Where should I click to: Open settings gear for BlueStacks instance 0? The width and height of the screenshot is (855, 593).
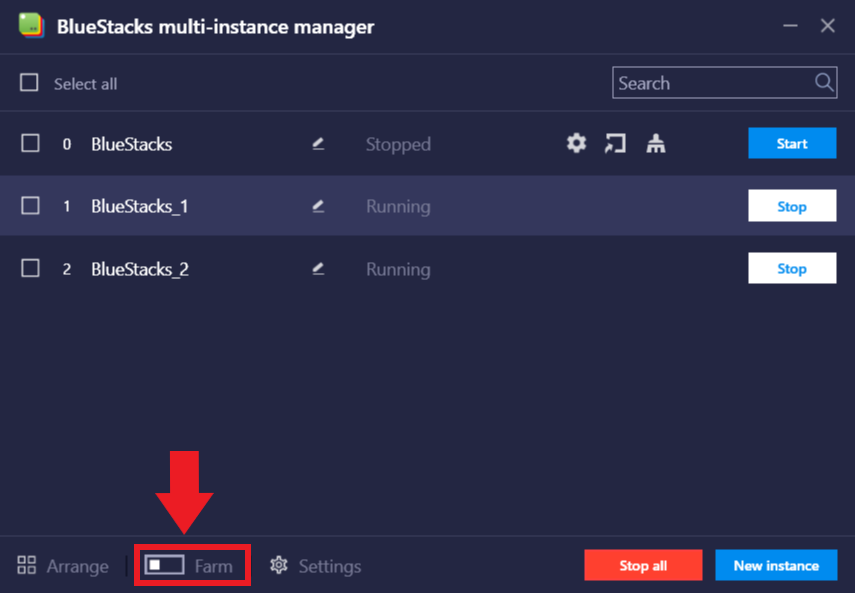pos(576,143)
